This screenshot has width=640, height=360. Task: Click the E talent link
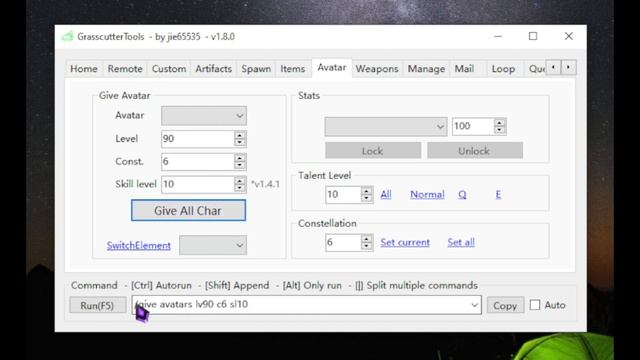coord(498,194)
